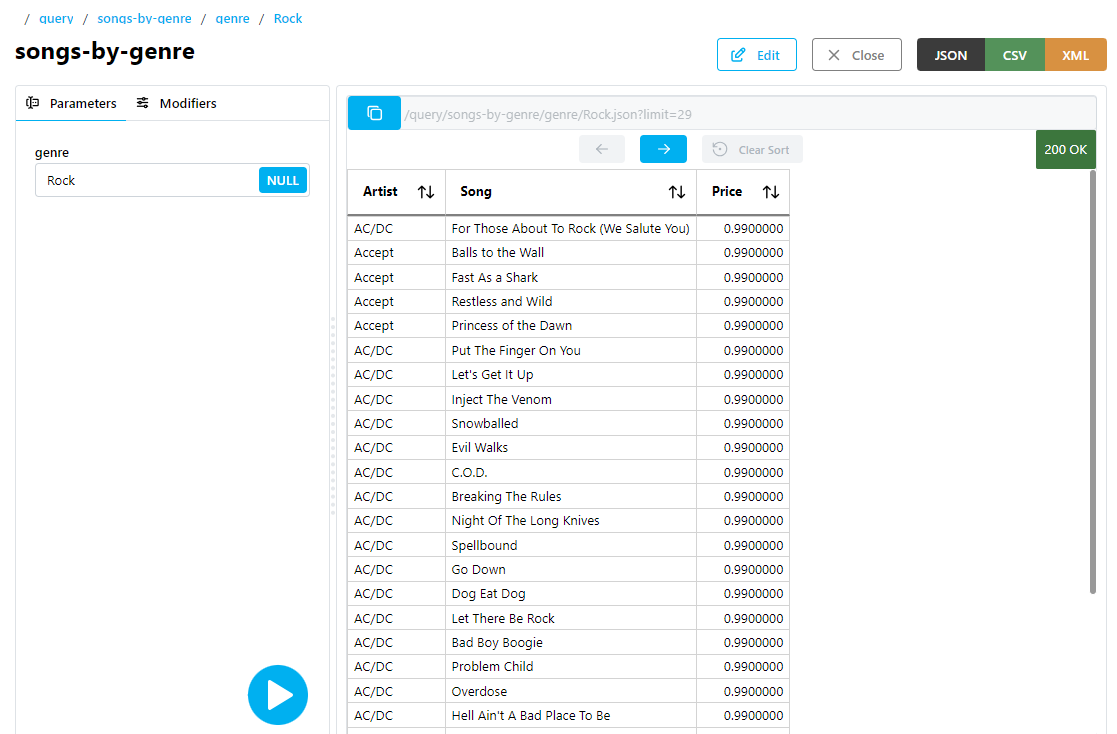Click the Accept artist cell beside Balls to the Wall
The height and width of the screenshot is (734, 1117).
[396, 253]
